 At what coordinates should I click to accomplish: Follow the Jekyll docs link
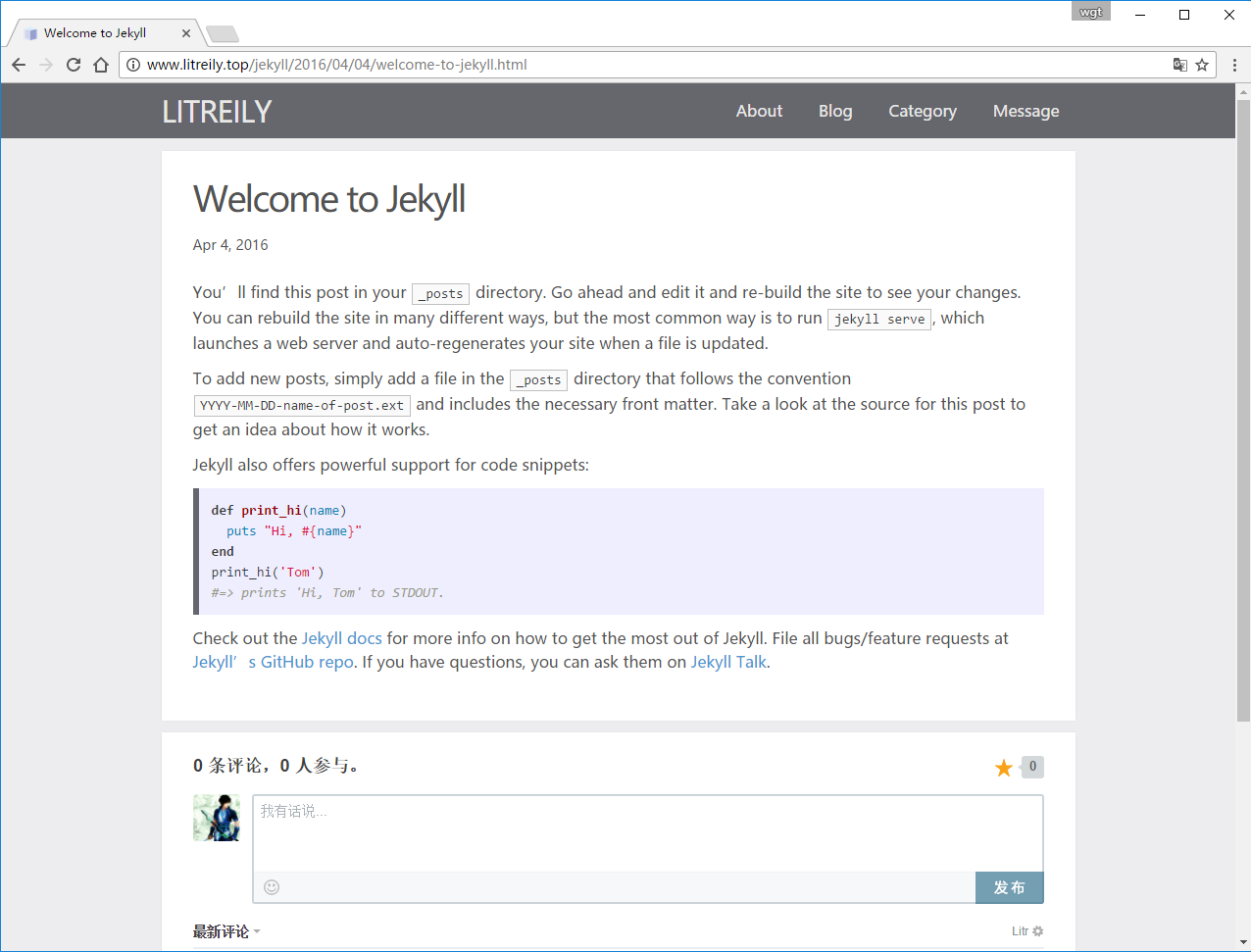[x=342, y=638]
